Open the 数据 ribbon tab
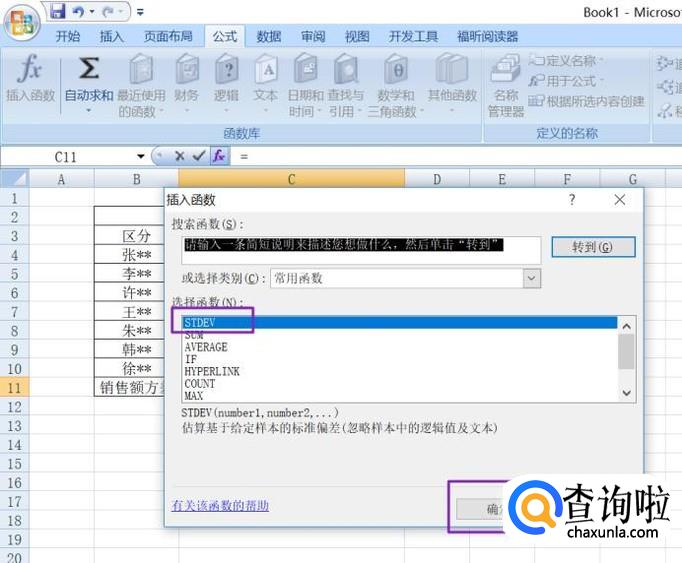682x563 pixels. [269, 36]
